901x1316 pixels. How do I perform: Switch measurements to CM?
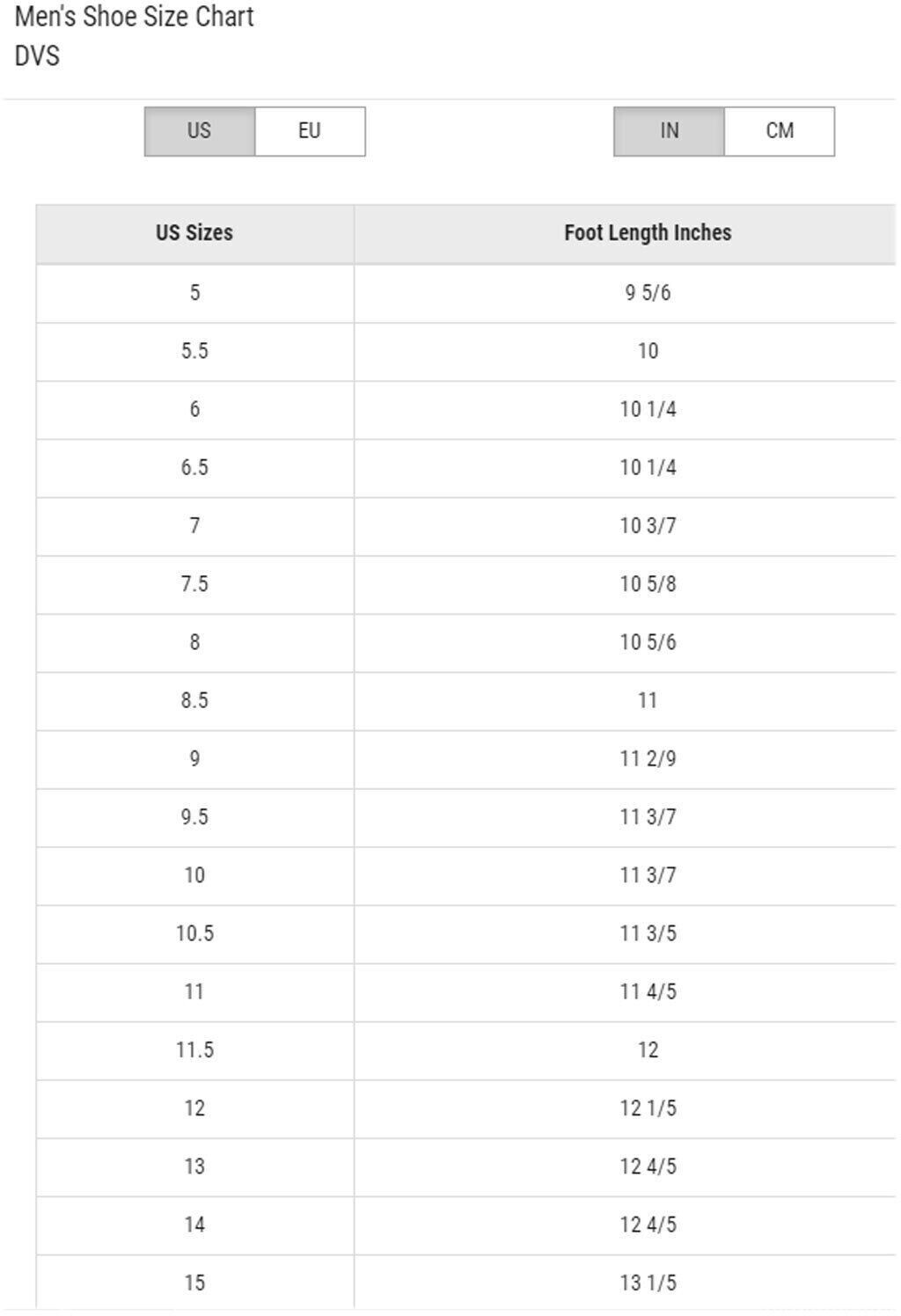click(x=779, y=131)
